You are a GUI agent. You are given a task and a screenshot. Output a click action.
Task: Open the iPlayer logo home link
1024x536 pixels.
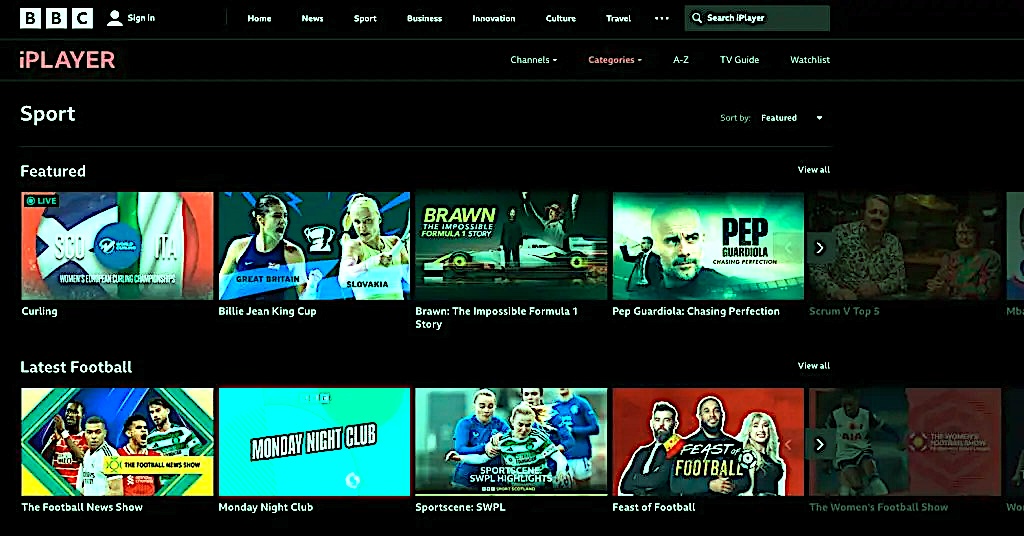click(x=67, y=60)
